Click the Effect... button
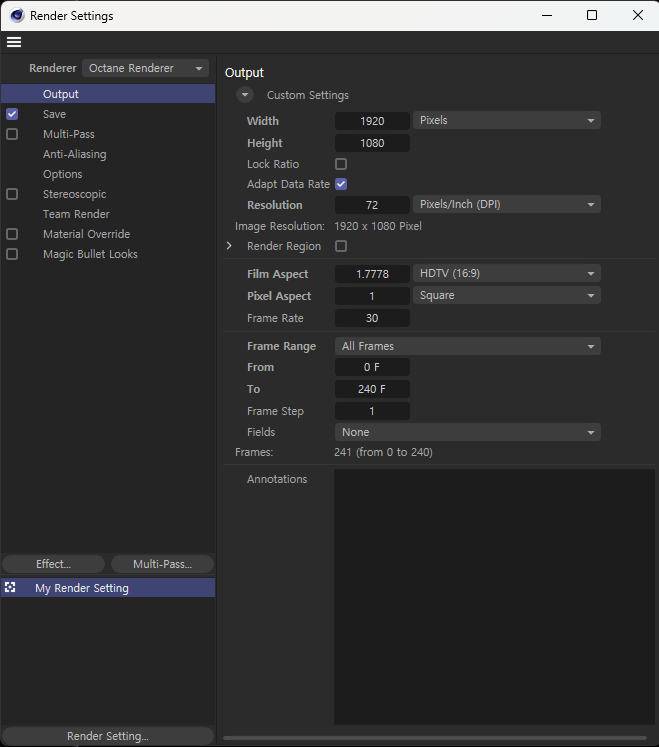This screenshot has width=659, height=747. [x=53, y=564]
